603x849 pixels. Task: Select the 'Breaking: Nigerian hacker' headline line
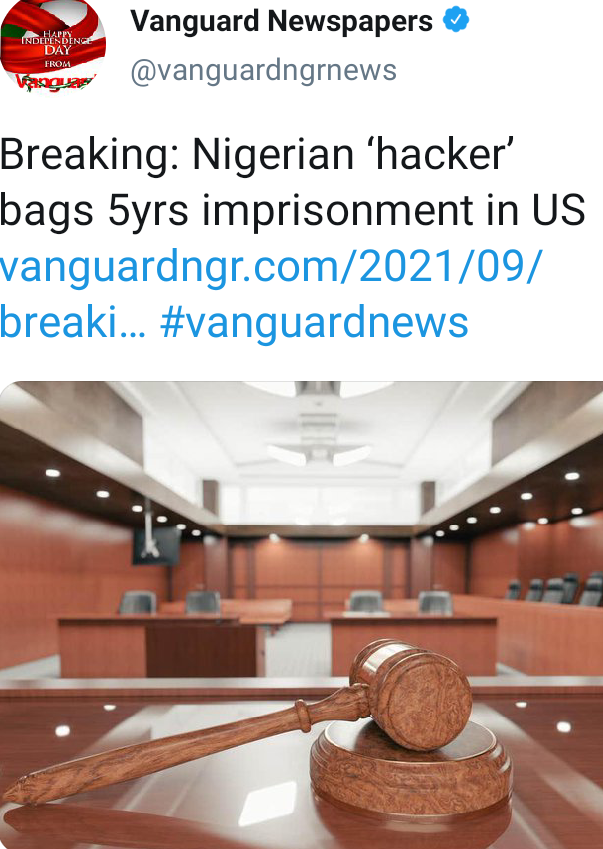coord(257,155)
